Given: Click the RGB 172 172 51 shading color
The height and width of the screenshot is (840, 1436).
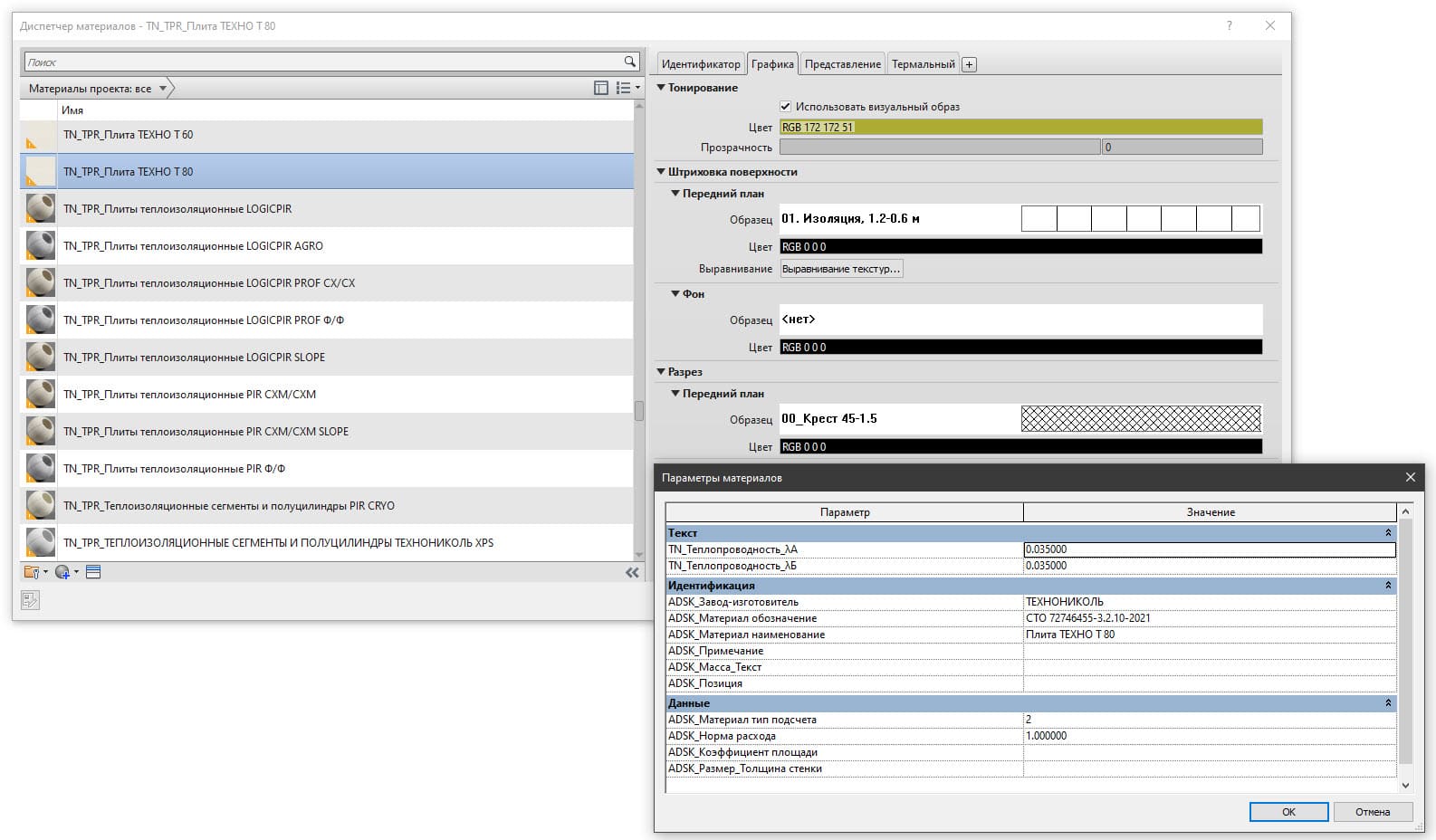Looking at the screenshot, I should [1020, 128].
